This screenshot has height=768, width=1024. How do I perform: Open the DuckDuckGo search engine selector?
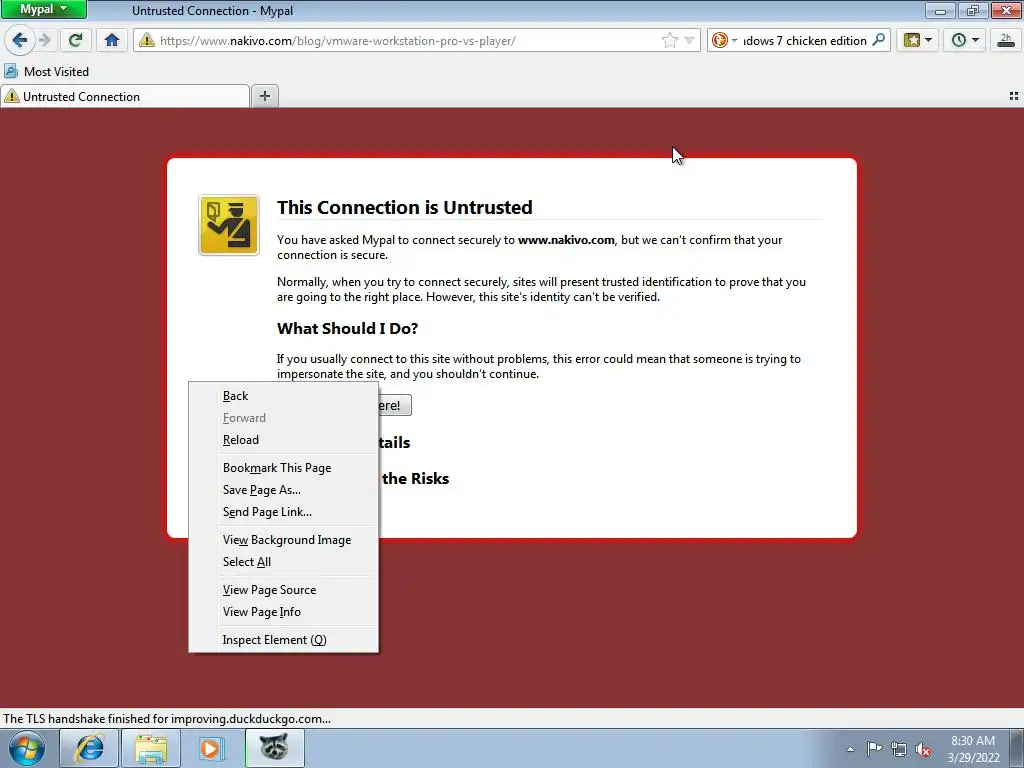[x=724, y=40]
